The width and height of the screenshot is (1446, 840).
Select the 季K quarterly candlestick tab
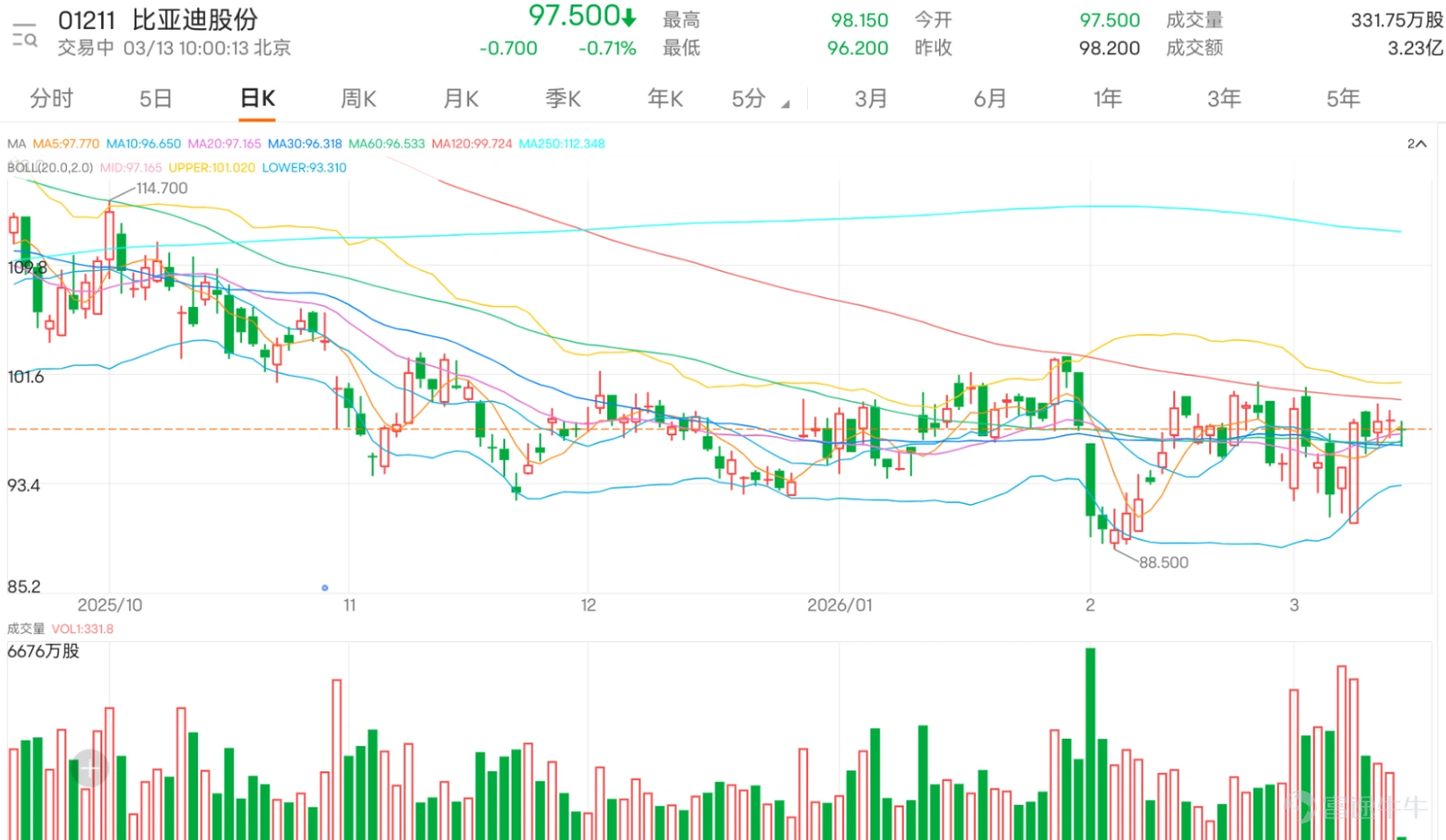tap(563, 98)
